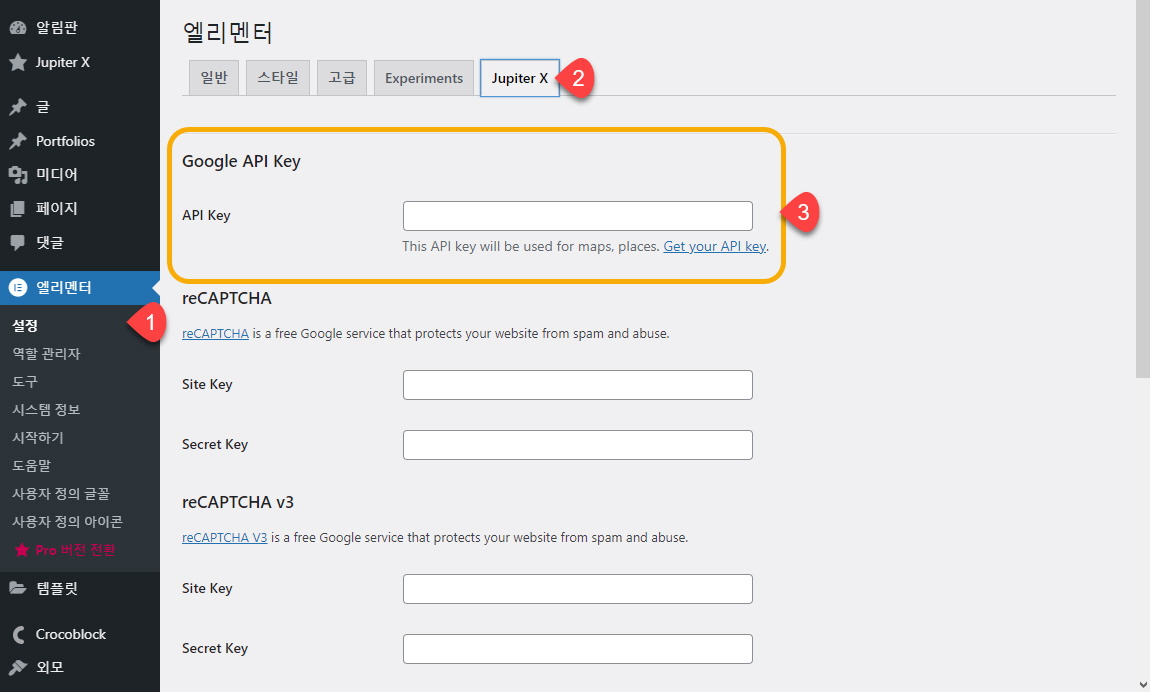Focus the reCAPTCHA v3 Secret Key field

click(578, 649)
